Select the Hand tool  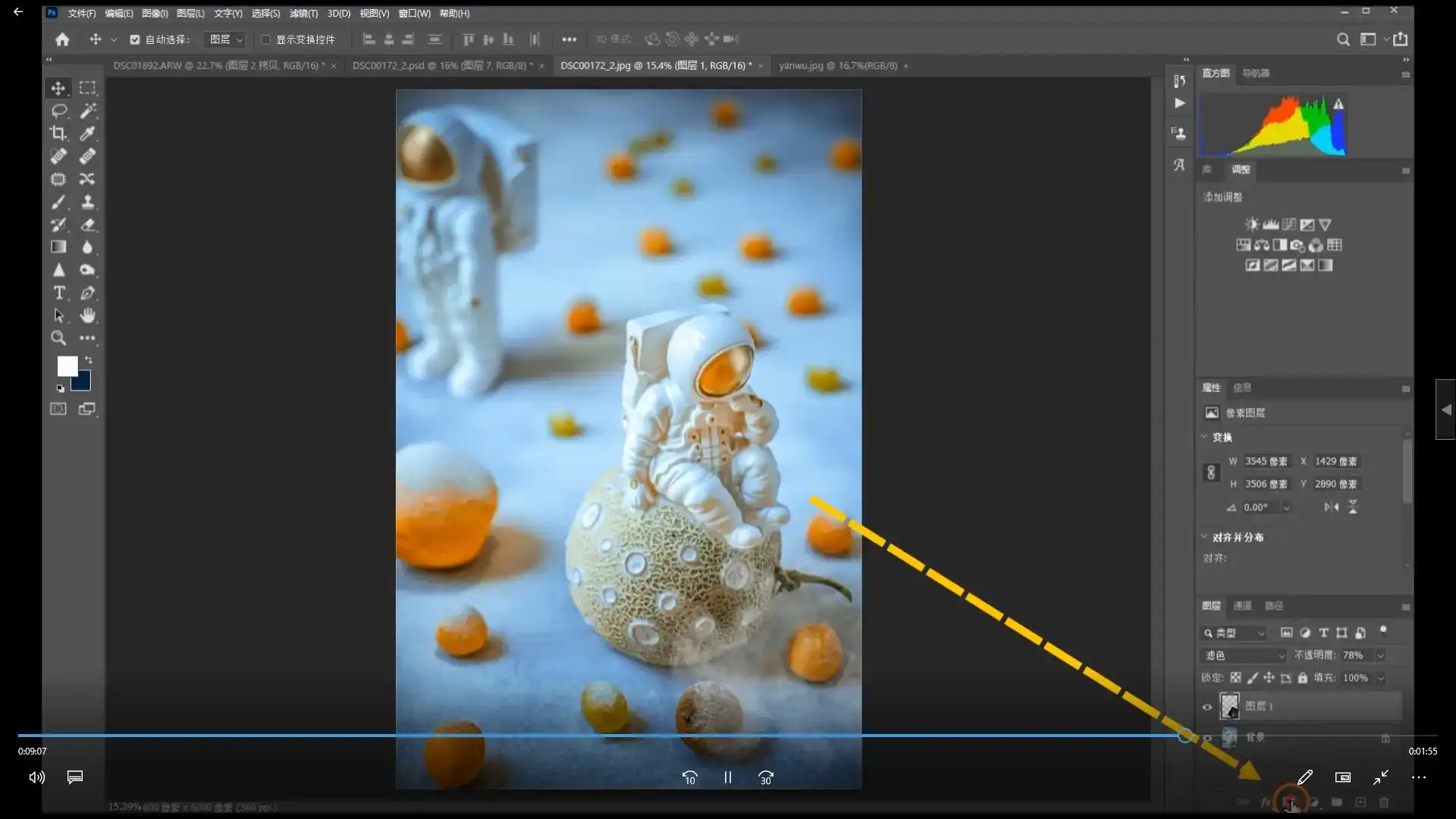coord(88,315)
